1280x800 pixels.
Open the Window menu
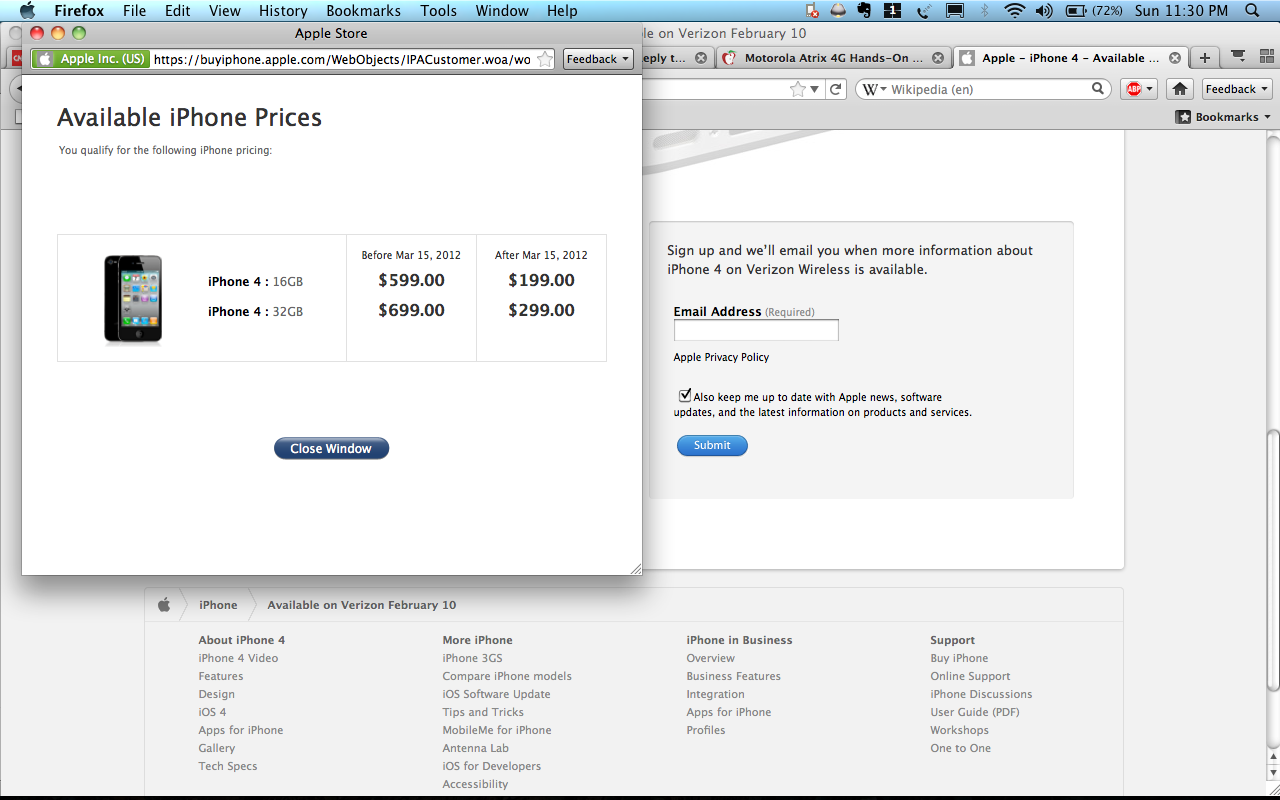point(502,11)
